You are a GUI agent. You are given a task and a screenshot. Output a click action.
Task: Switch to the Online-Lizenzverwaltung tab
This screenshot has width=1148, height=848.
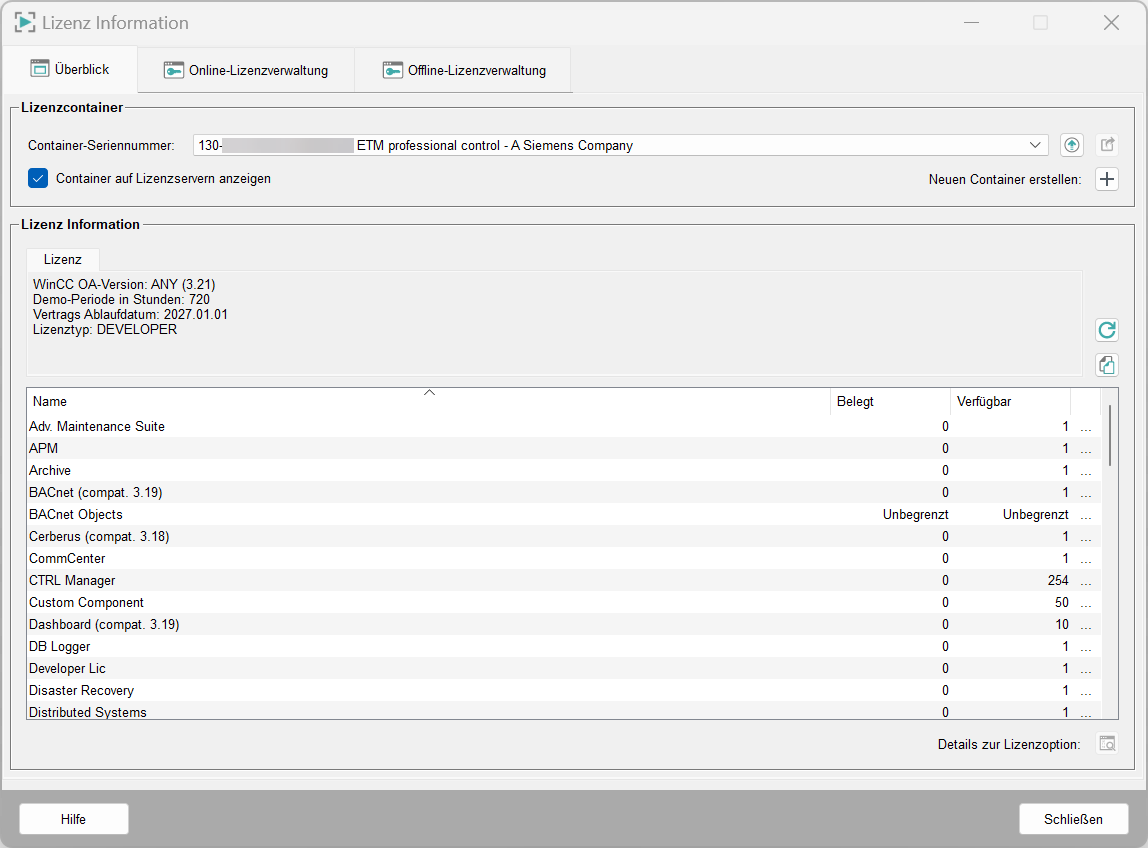click(x=246, y=71)
